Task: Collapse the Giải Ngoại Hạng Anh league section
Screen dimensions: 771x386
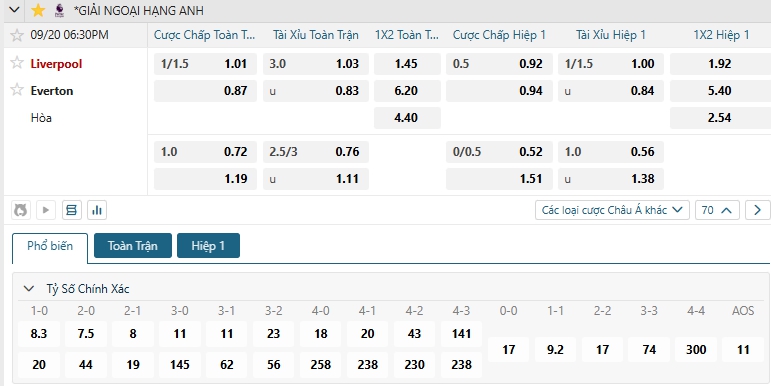Action: [x=14, y=10]
